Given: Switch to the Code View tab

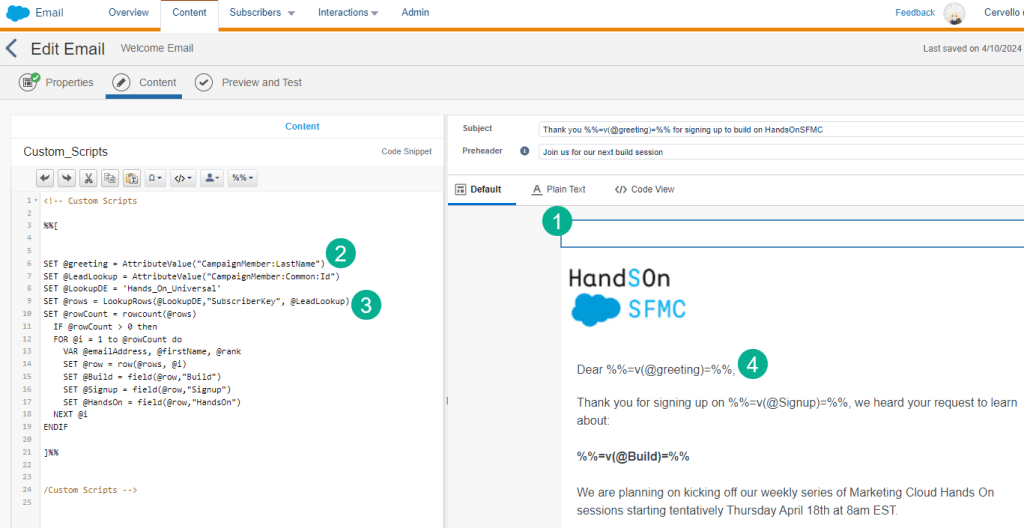Looking at the screenshot, I should coord(644,189).
